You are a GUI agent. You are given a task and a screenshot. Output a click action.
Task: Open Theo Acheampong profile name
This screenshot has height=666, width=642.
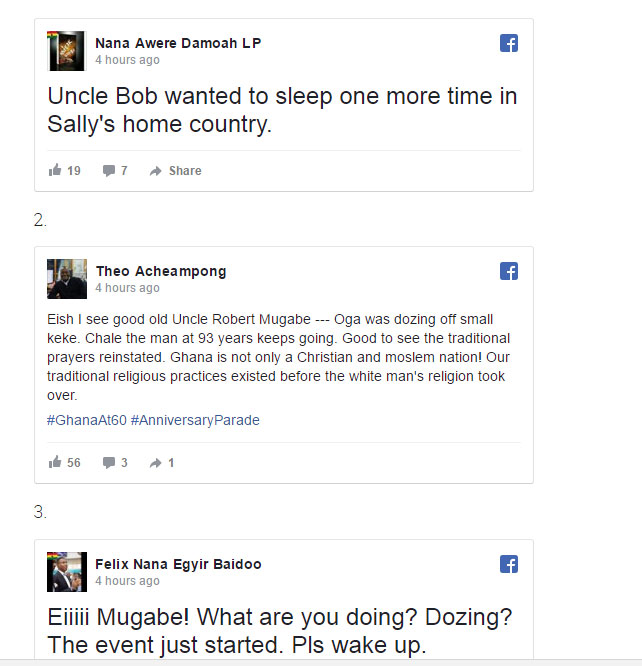coord(160,271)
